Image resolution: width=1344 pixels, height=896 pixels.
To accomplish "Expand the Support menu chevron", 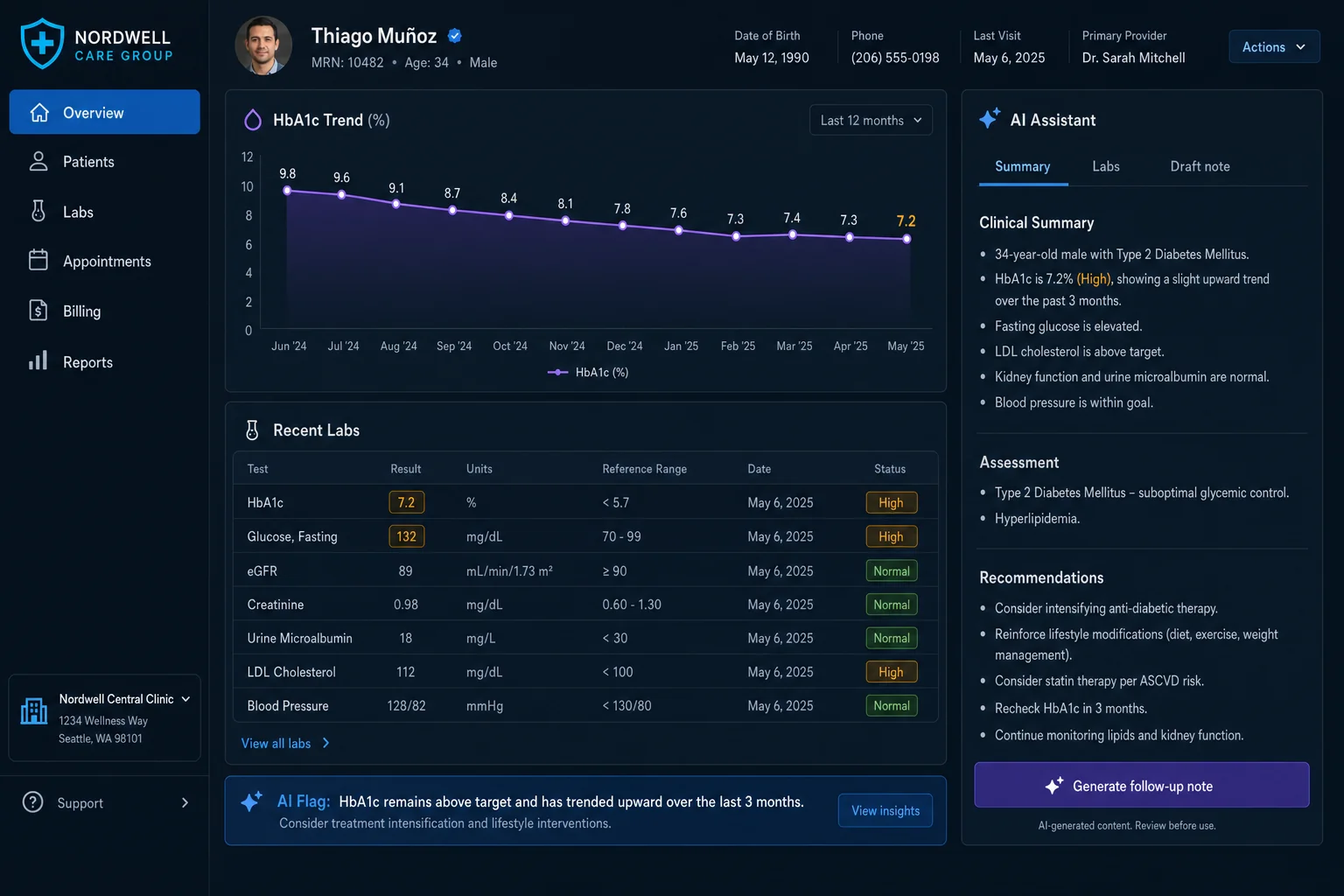I will (x=185, y=802).
